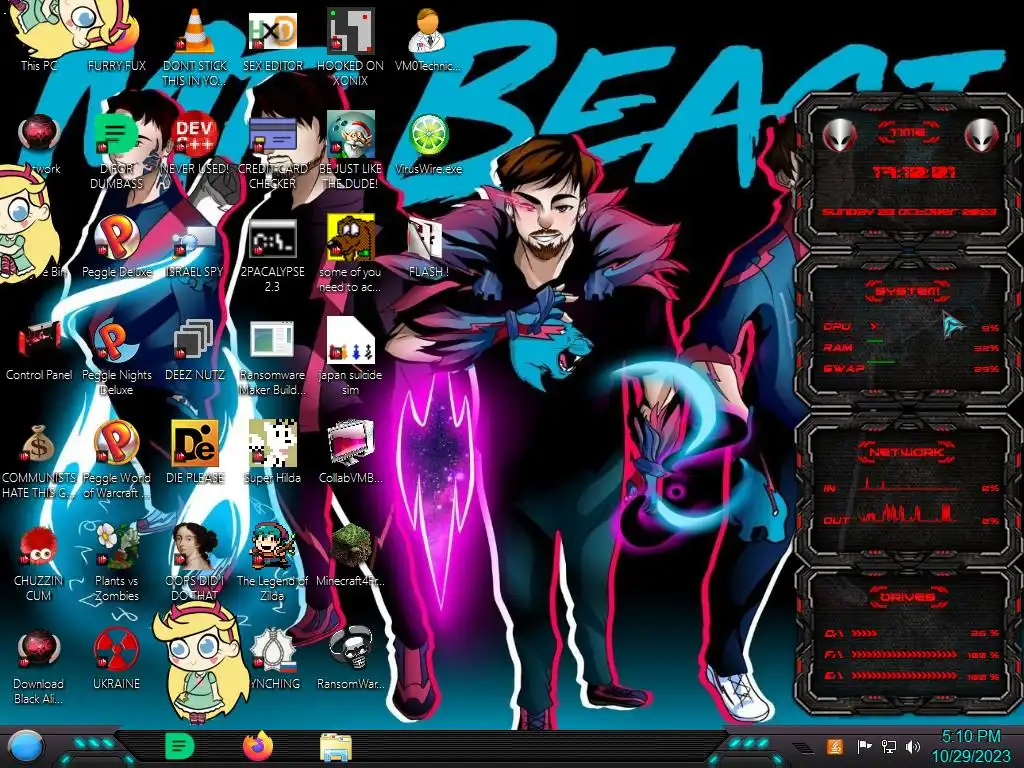Open the OOPS DID I DO THAT portrait icon
Screen dimensions: 1024x768
tap(195, 563)
